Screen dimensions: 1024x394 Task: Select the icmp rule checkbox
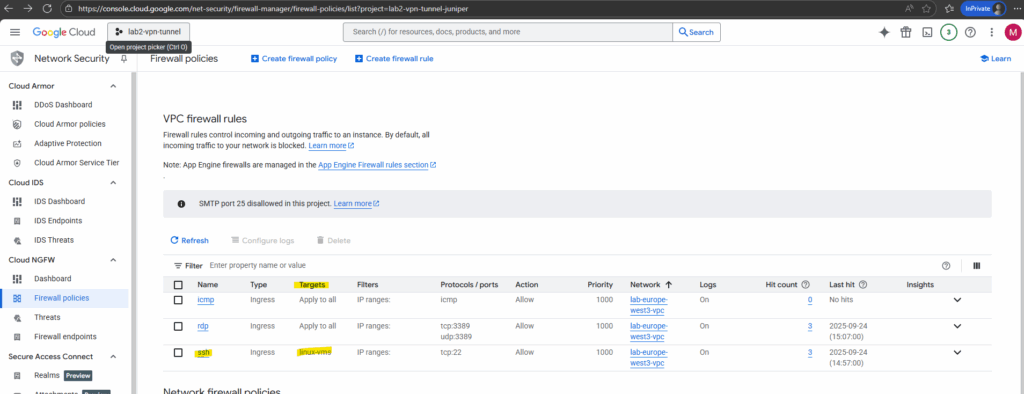click(178, 300)
